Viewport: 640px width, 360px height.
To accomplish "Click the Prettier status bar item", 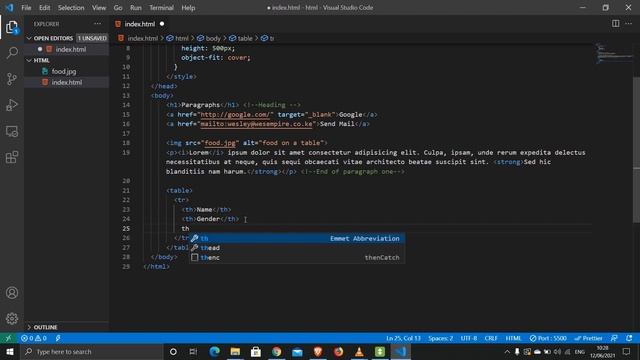I will click(588, 338).
